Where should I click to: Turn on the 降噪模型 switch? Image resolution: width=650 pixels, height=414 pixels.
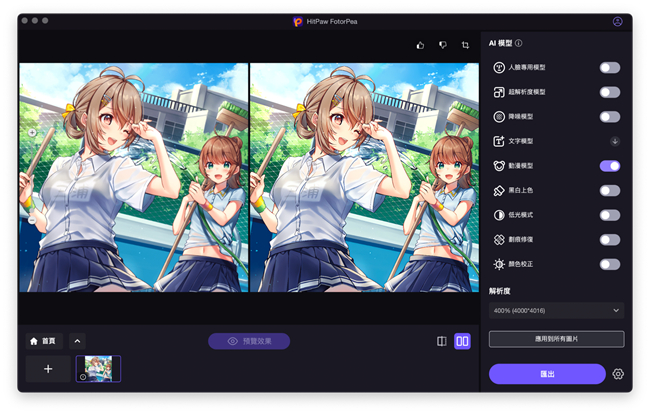[610, 117]
